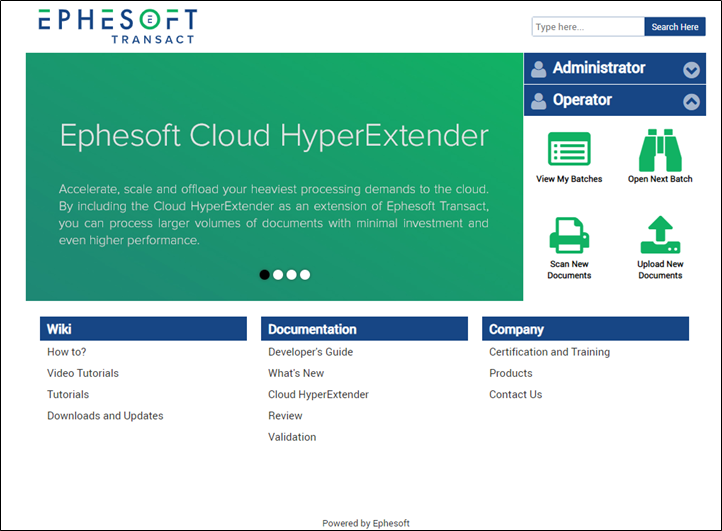Open the Tutorials link under Wiki
Screen dimensions: 722x531
68,394
